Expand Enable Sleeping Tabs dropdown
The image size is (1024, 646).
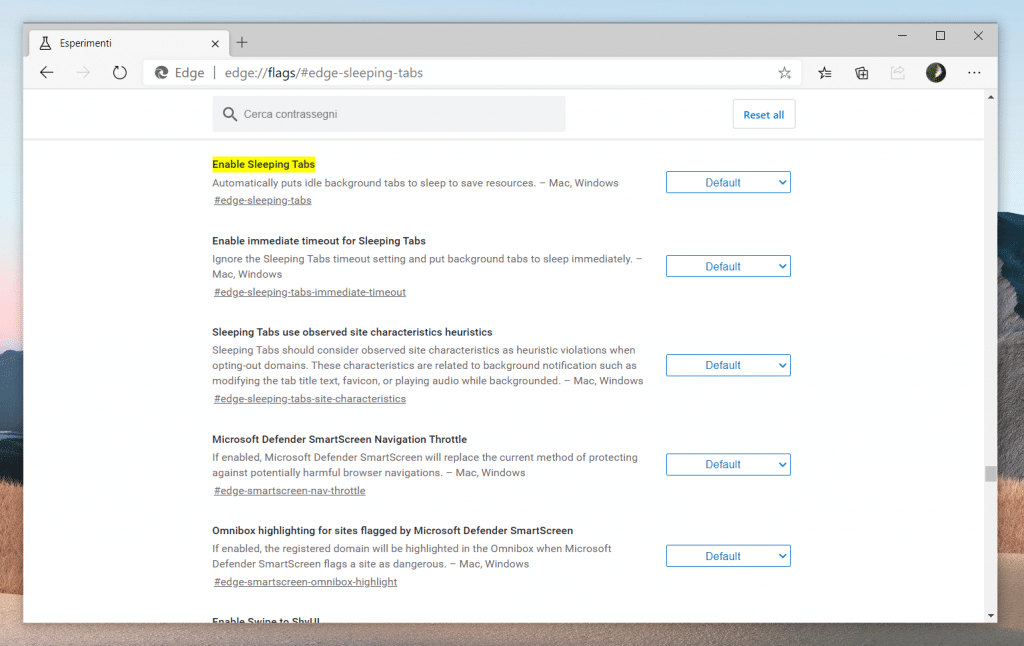point(728,183)
